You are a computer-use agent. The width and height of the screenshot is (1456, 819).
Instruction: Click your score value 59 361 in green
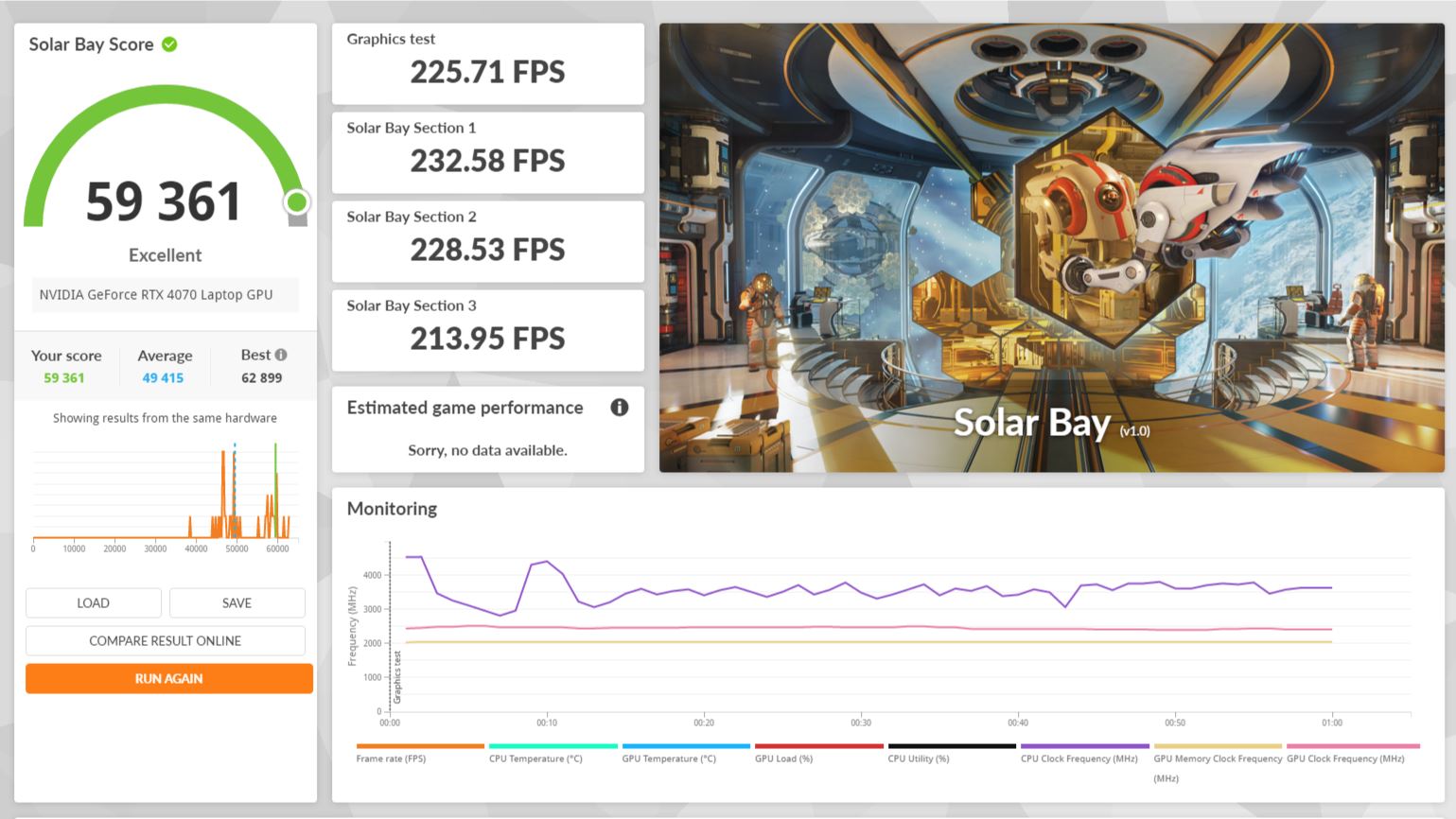coord(64,377)
